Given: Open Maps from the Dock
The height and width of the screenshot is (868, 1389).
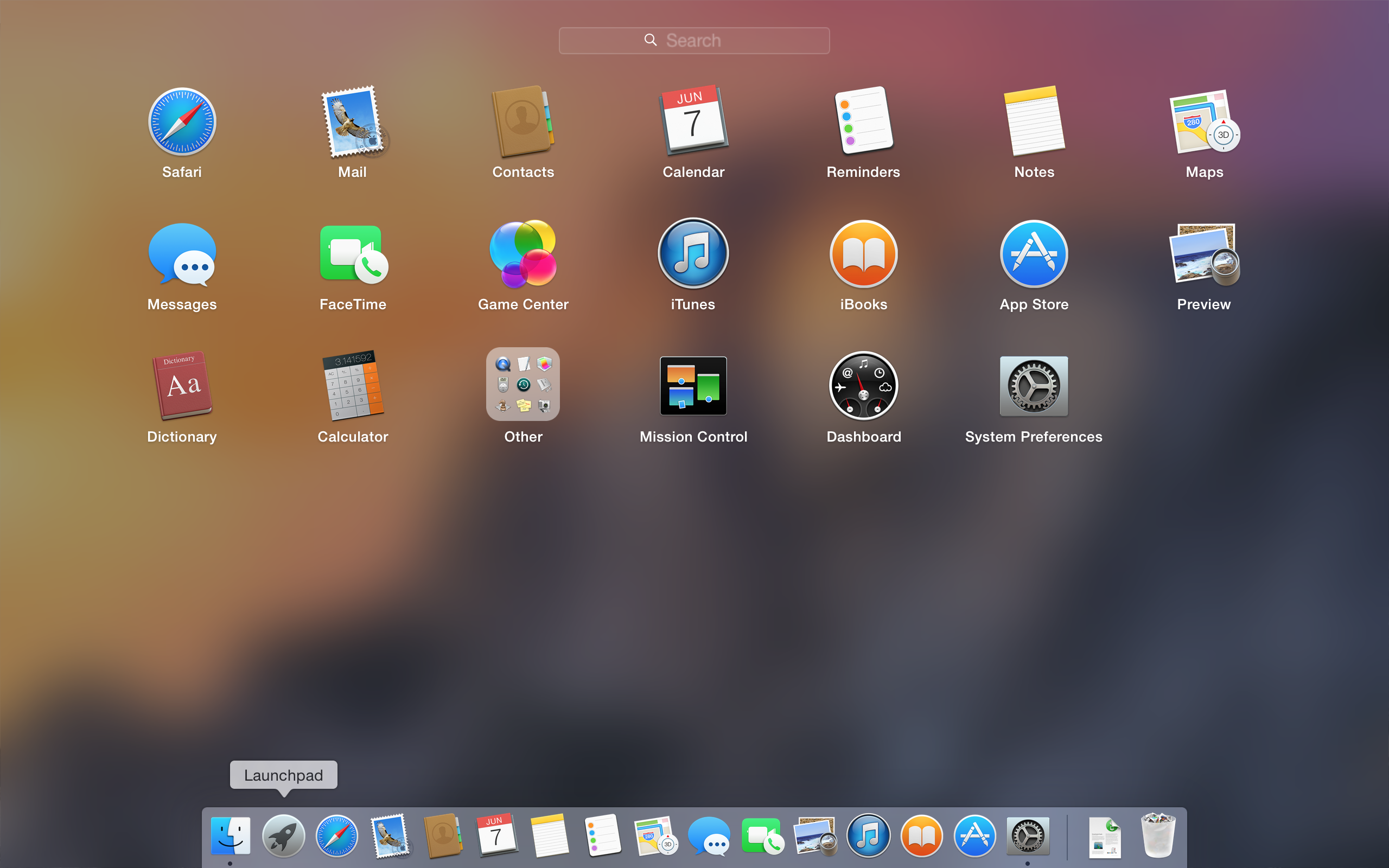Looking at the screenshot, I should click(x=656, y=835).
